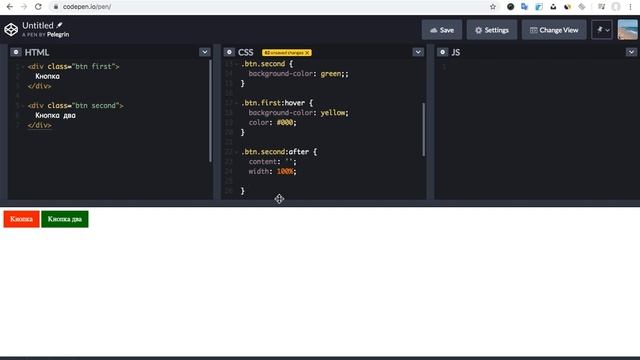This screenshot has height=360, width=640.
Task: Go back in browser history
Action: [x=10, y=7]
